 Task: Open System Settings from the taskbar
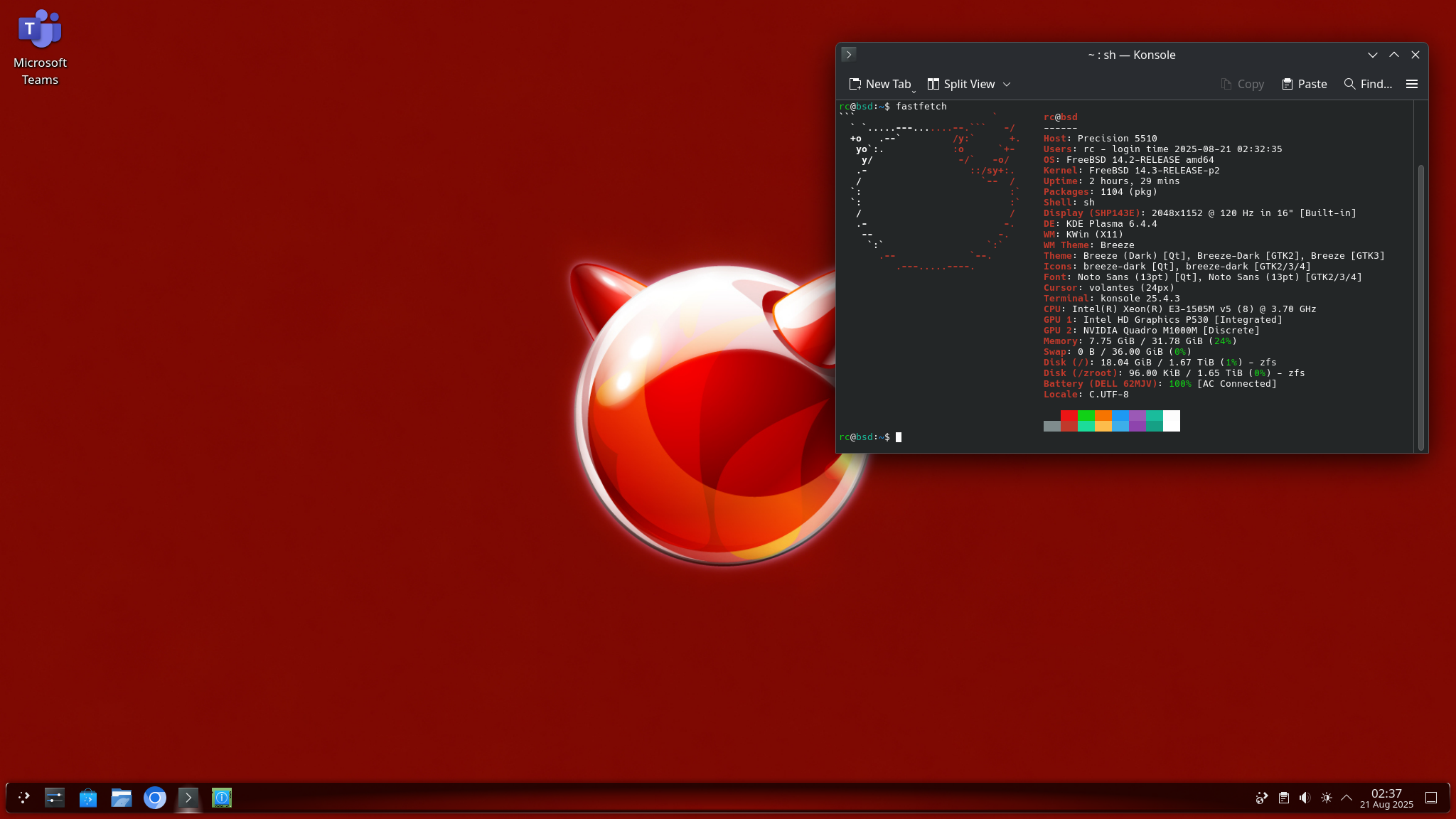point(55,798)
